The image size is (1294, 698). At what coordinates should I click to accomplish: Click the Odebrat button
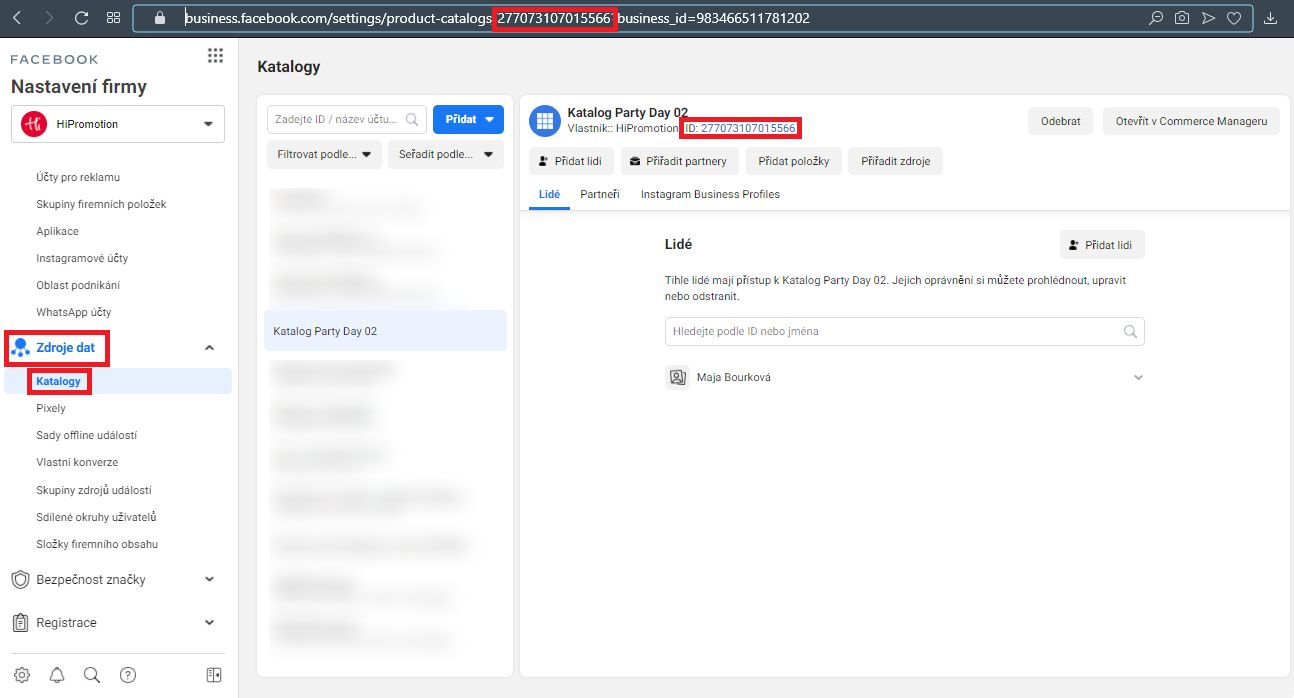[x=1060, y=121]
